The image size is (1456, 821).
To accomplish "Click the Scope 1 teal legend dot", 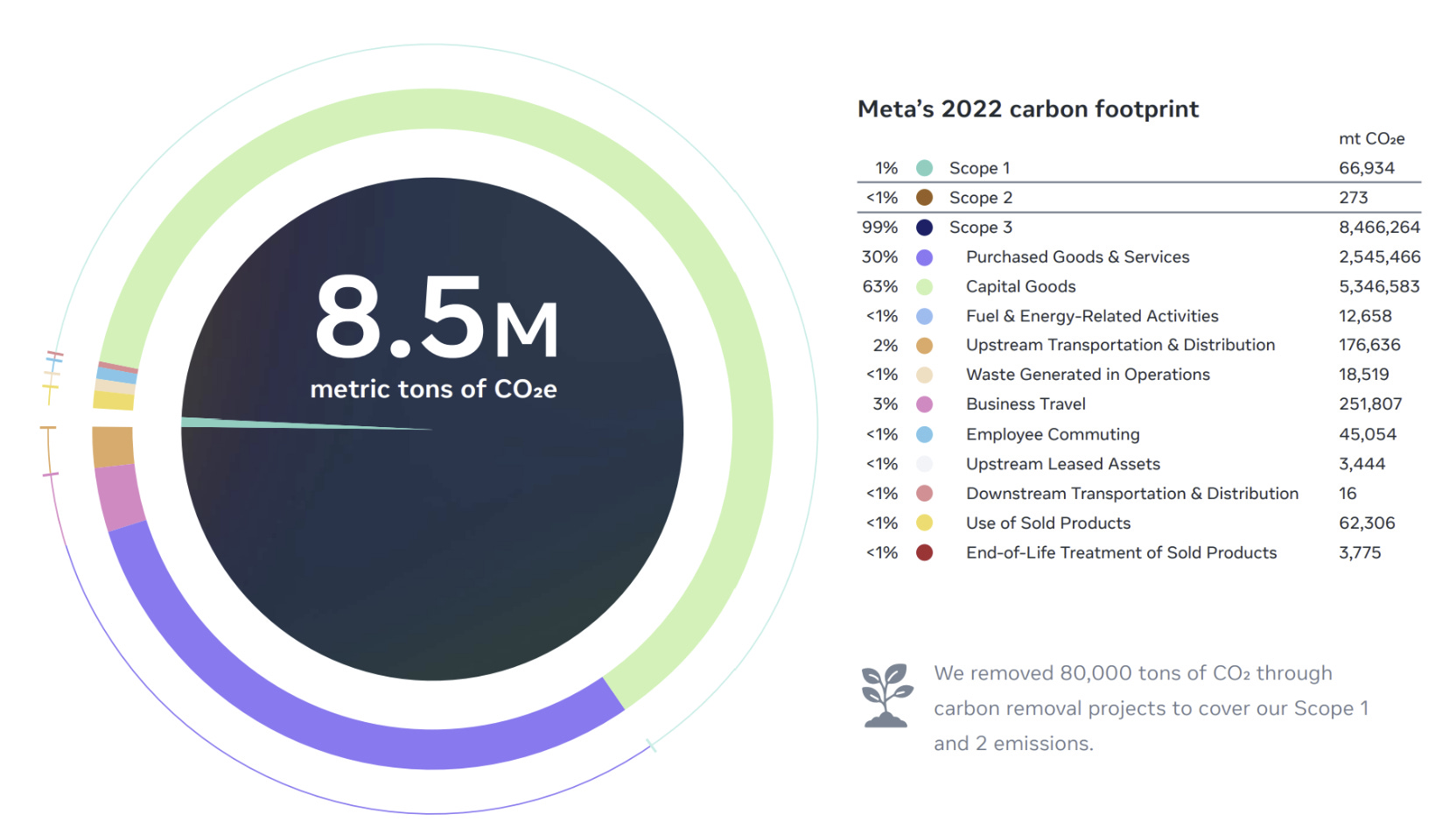I will [x=924, y=168].
